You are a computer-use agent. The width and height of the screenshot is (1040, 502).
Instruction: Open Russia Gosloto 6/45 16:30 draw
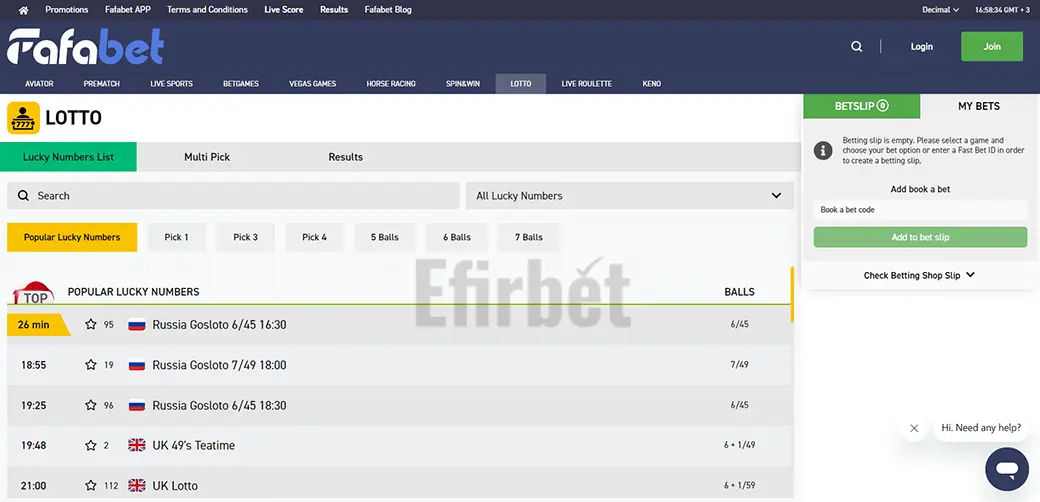pos(400,325)
